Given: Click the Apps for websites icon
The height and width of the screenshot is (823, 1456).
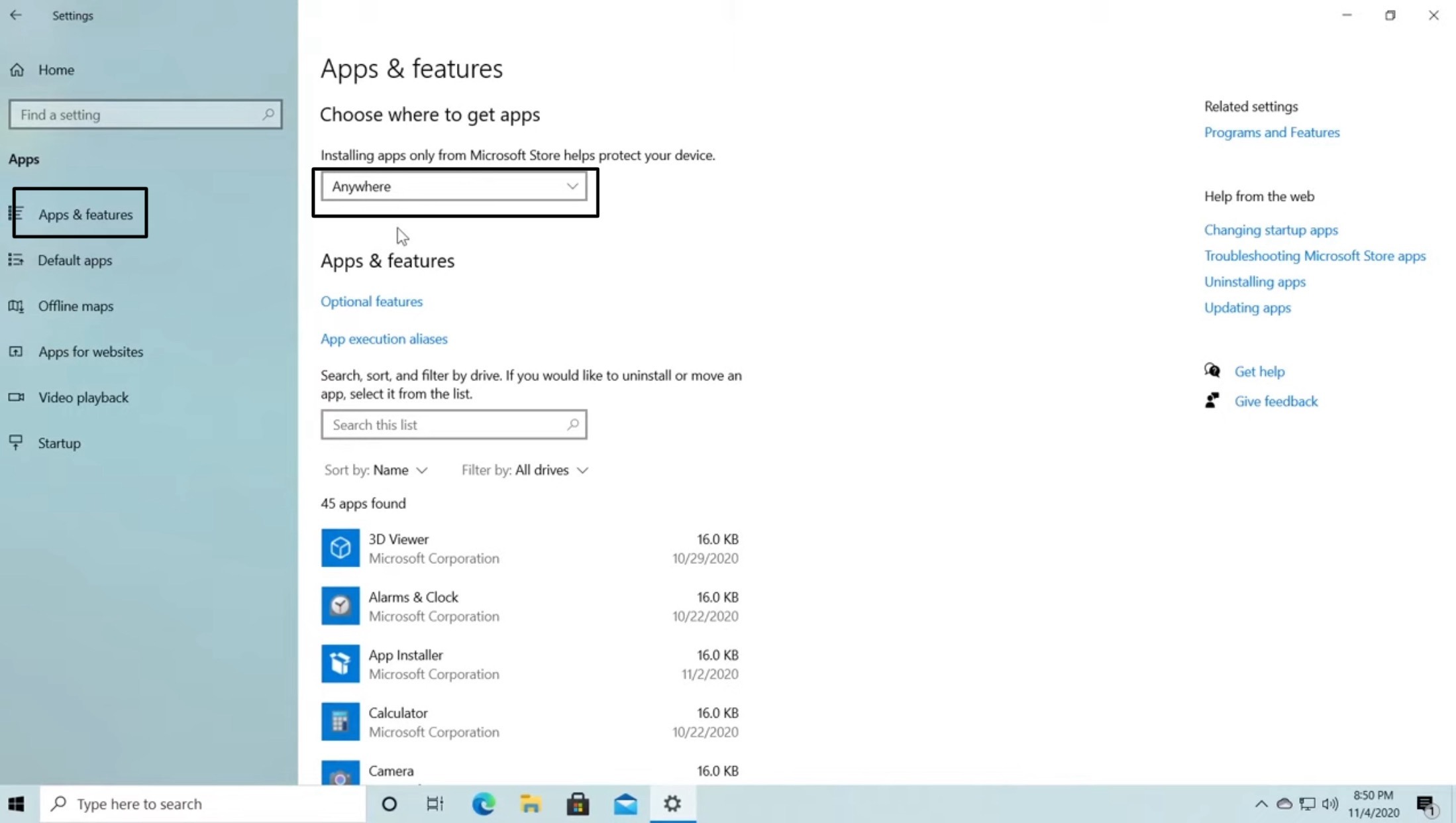Looking at the screenshot, I should pos(16,351).
